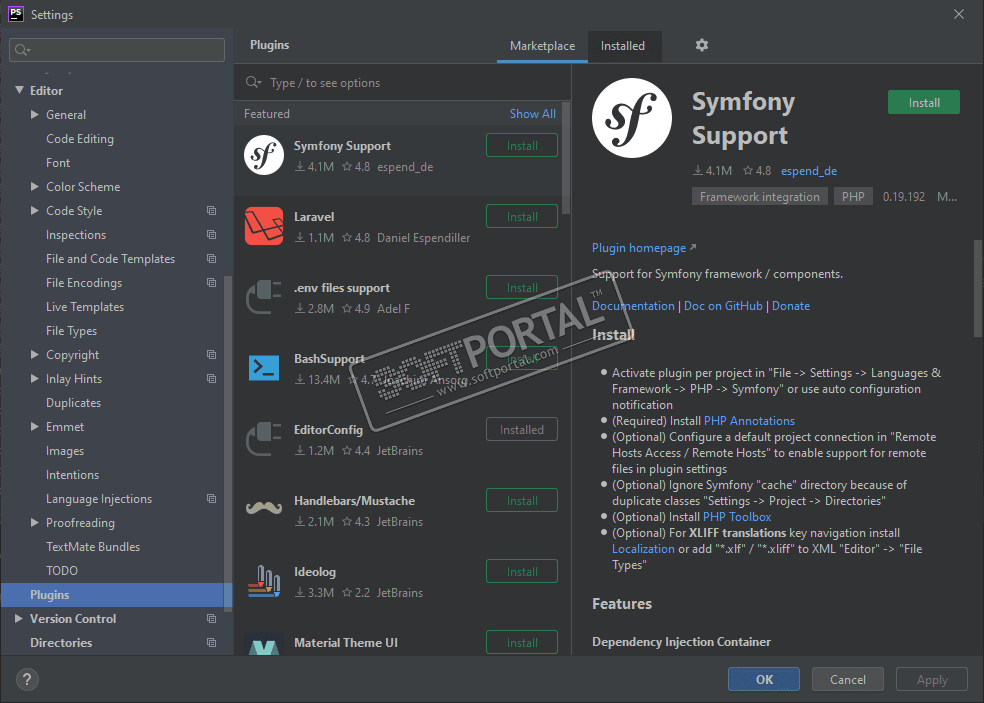Click the settings search magnifier icon
The height and width of the screenshot is (703, 984).
[22, 50]
